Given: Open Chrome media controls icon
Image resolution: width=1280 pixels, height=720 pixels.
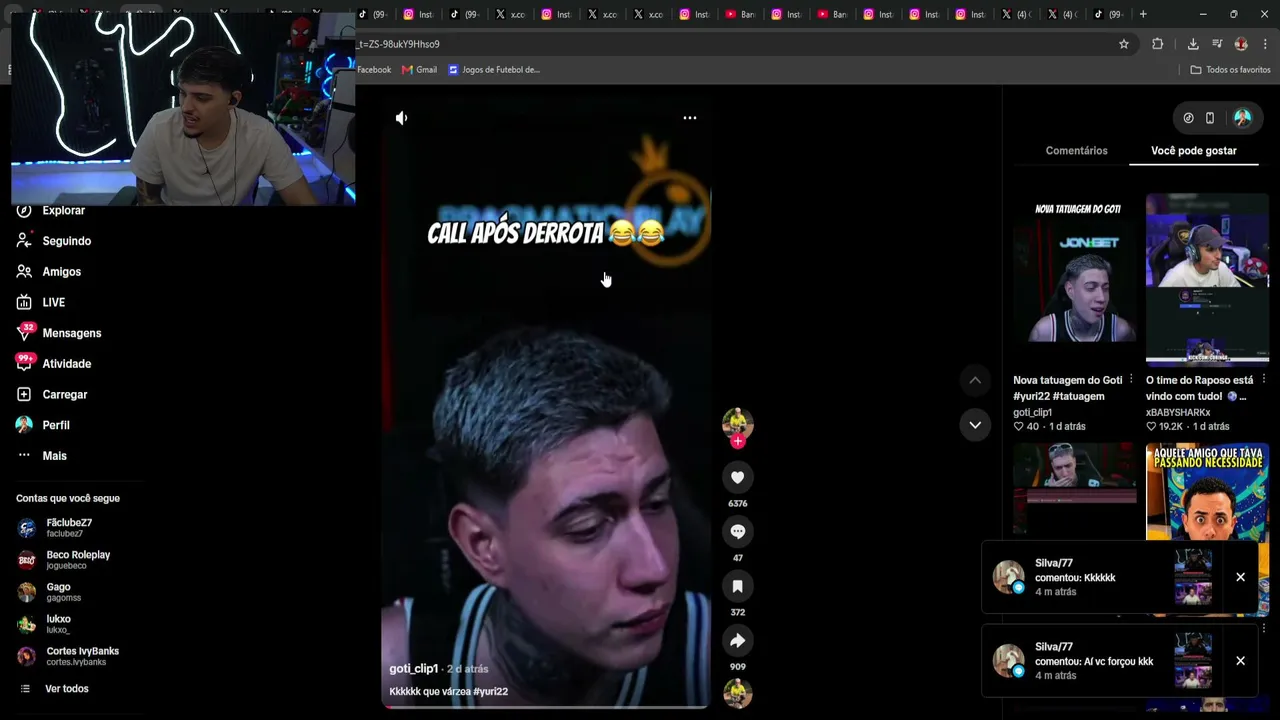Looking at the screenshot, I should (1217, 44).
